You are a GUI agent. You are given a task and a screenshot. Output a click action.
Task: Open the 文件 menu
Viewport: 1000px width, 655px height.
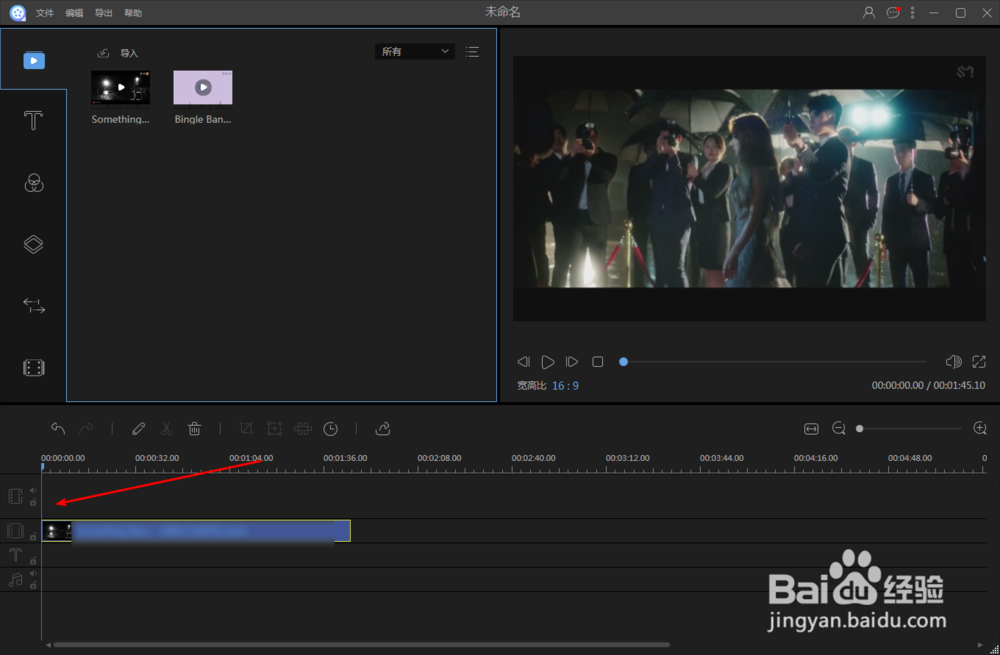(x=45, y=13)
